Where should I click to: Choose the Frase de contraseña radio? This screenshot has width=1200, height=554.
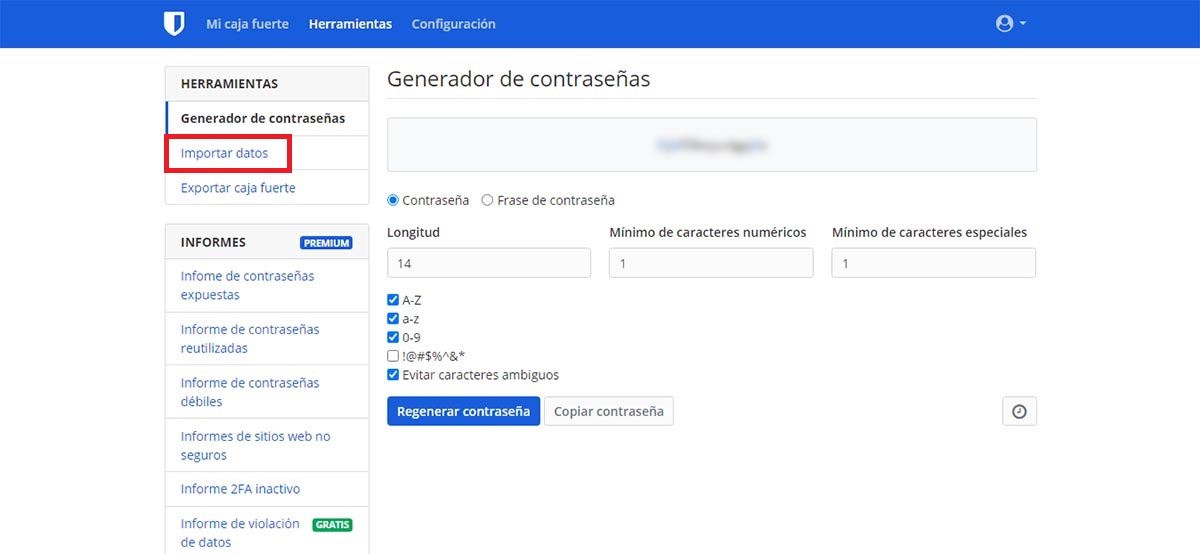488,200
